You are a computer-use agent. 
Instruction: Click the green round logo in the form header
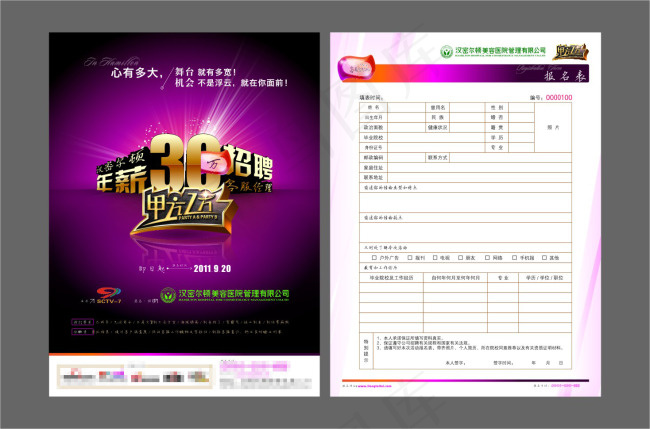tap(446, 52)
